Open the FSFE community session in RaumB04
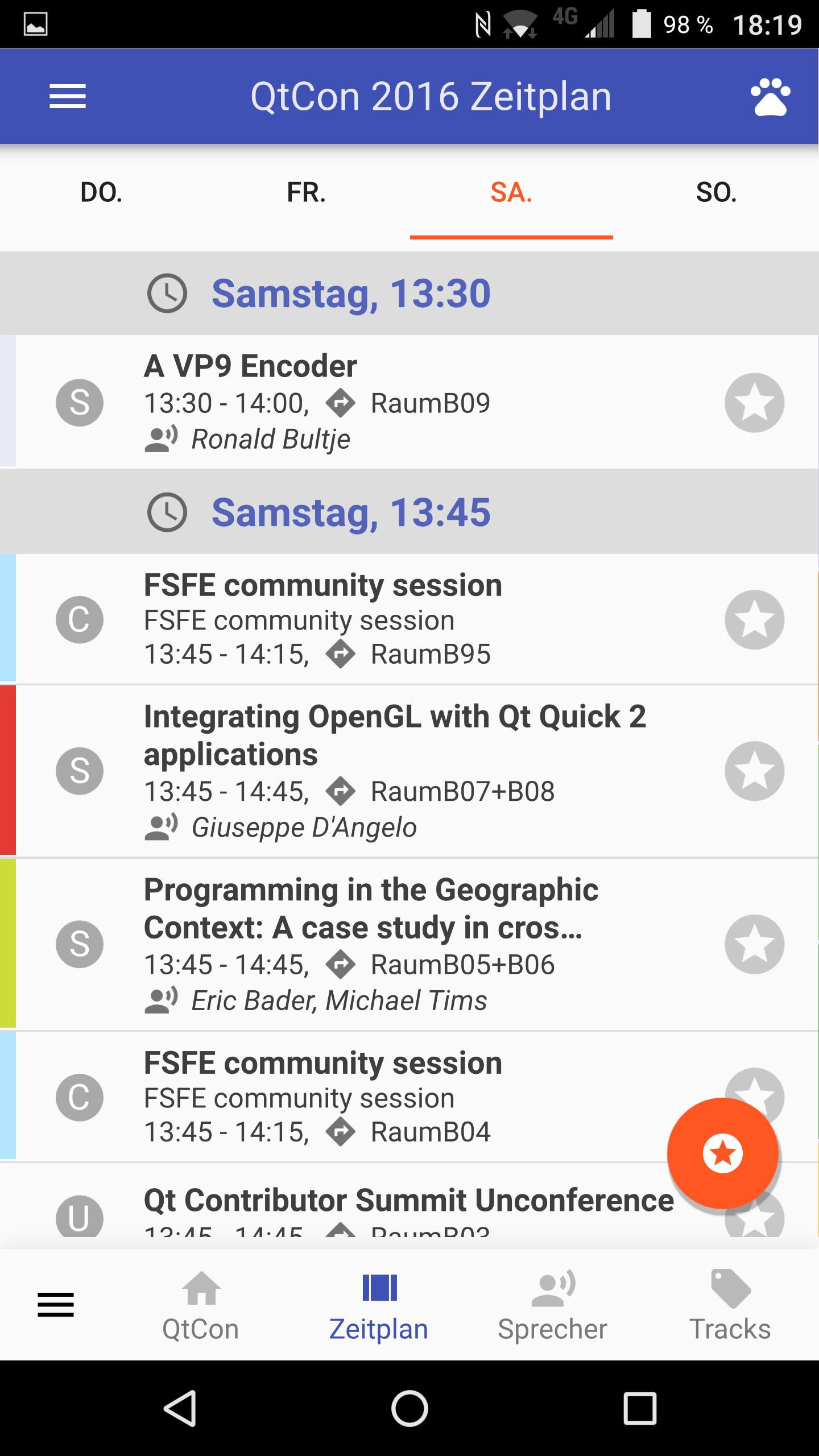 409,1097
